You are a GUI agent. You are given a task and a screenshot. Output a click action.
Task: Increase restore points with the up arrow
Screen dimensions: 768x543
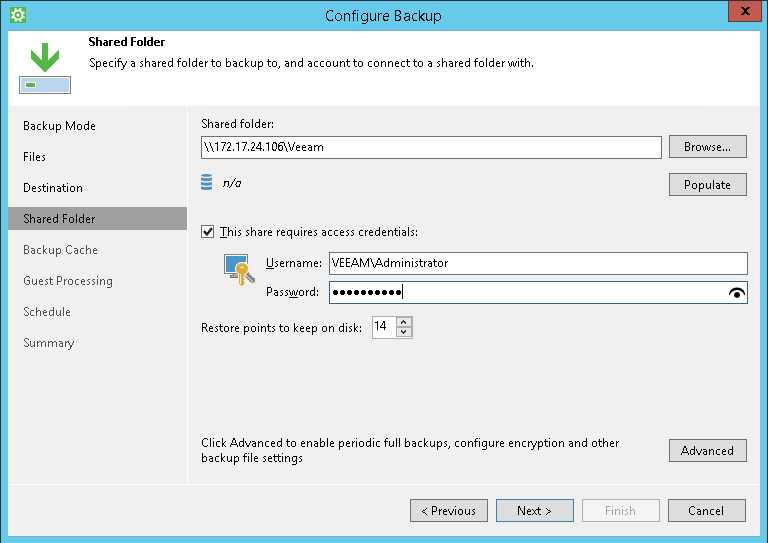[x=403, y=322]
